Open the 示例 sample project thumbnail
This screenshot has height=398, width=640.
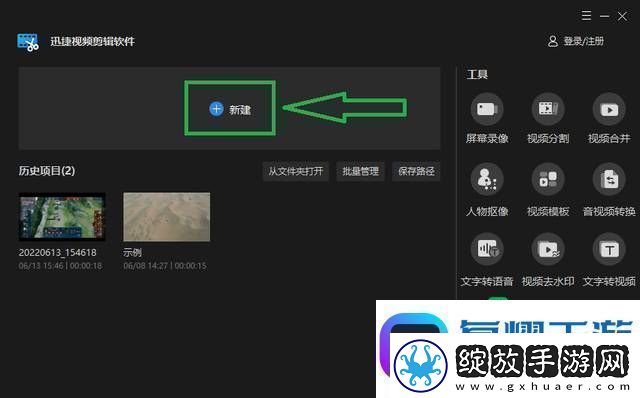[167, 217]
